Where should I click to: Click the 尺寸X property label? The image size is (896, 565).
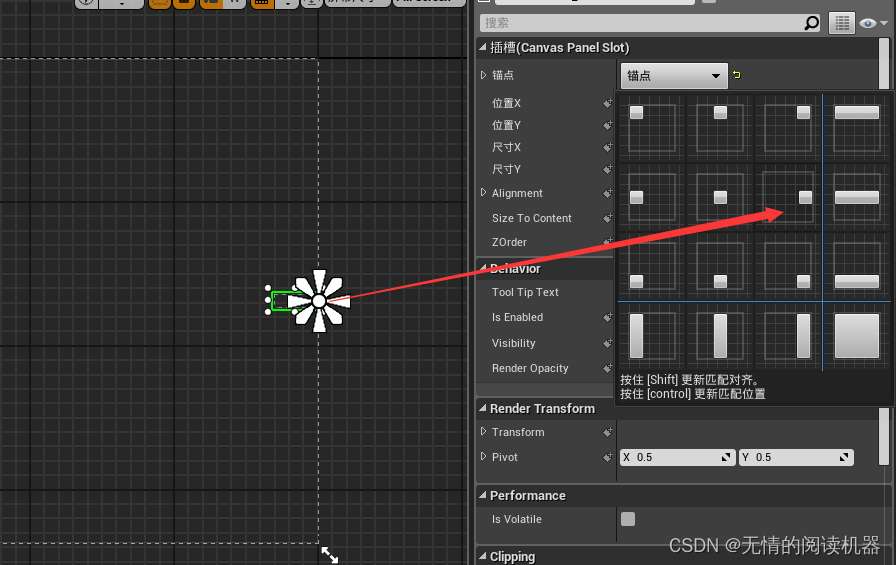click(506, 147)
